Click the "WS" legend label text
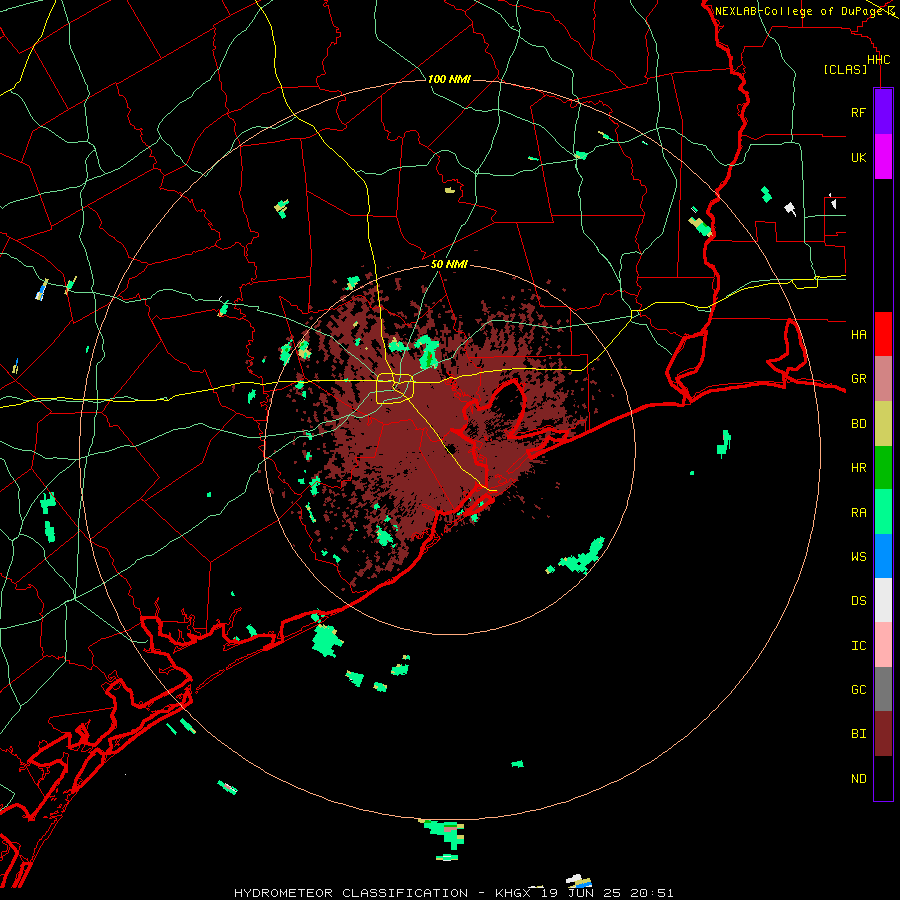 point(859,556)
